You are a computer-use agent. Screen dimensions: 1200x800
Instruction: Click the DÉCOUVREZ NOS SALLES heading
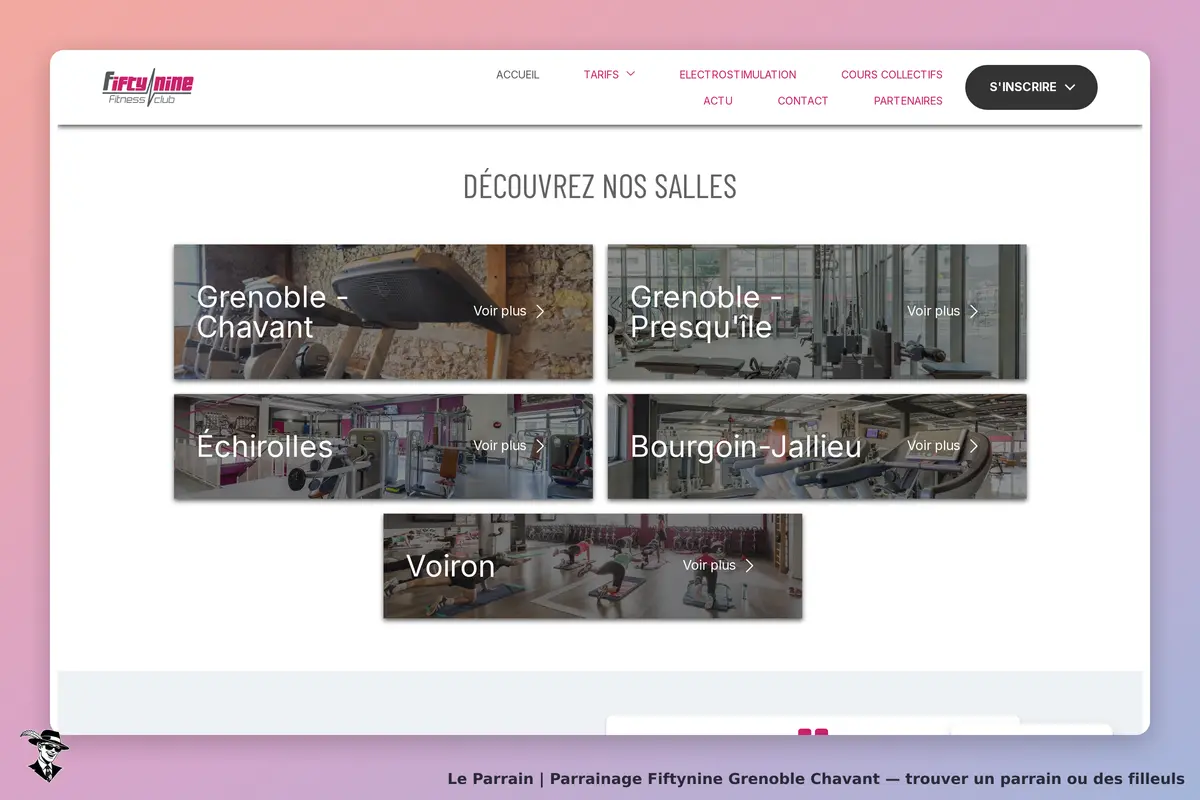coord(600,186)
